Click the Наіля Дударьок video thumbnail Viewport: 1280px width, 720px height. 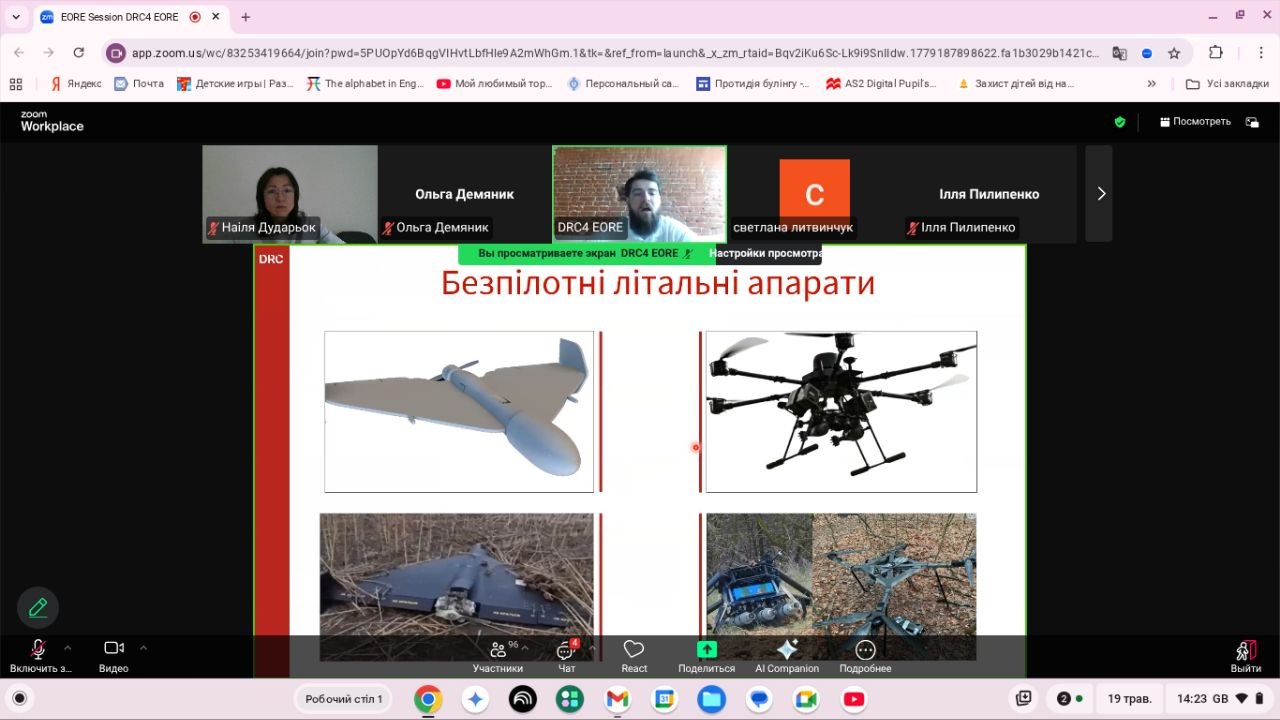[290, 194]
